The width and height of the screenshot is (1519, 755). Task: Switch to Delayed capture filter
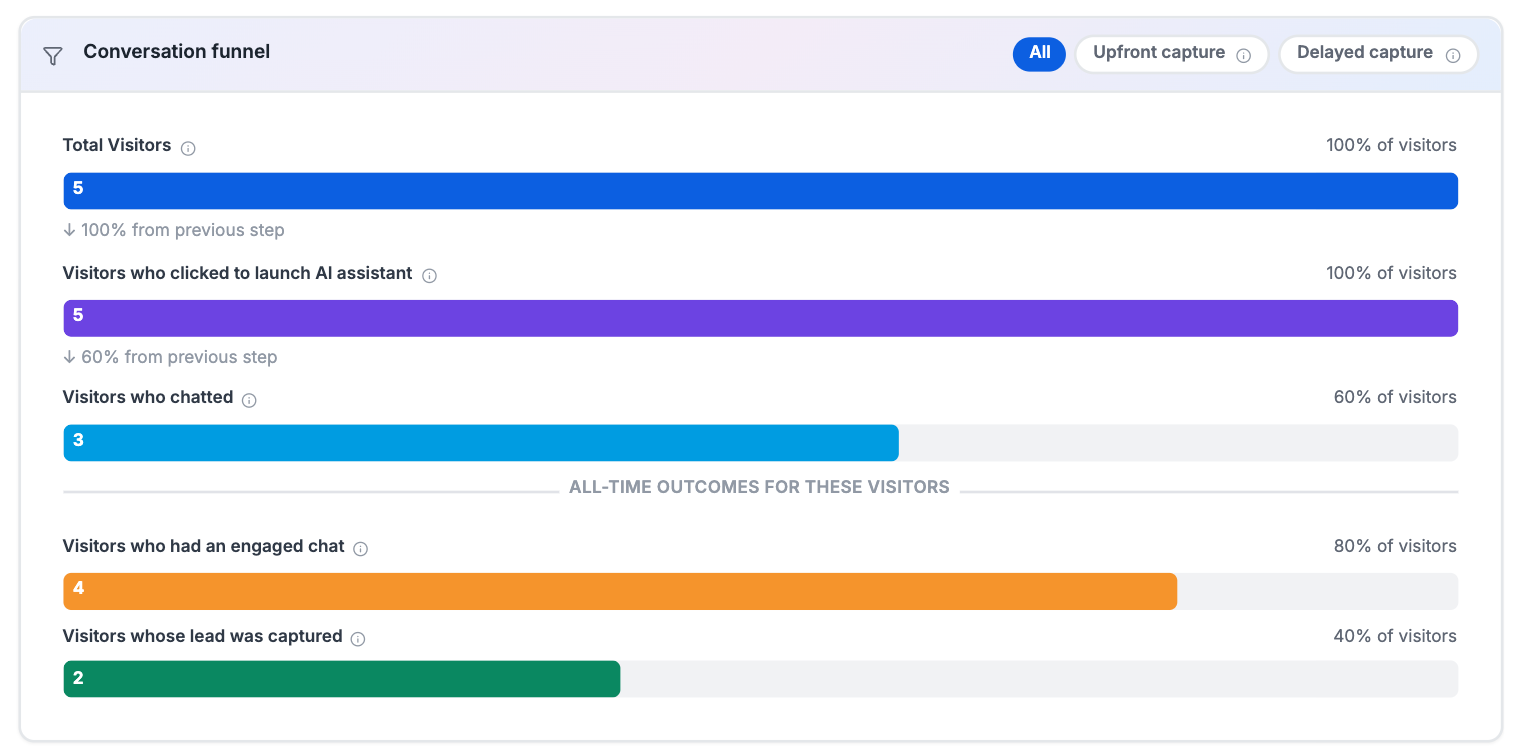coord(1378,54)
